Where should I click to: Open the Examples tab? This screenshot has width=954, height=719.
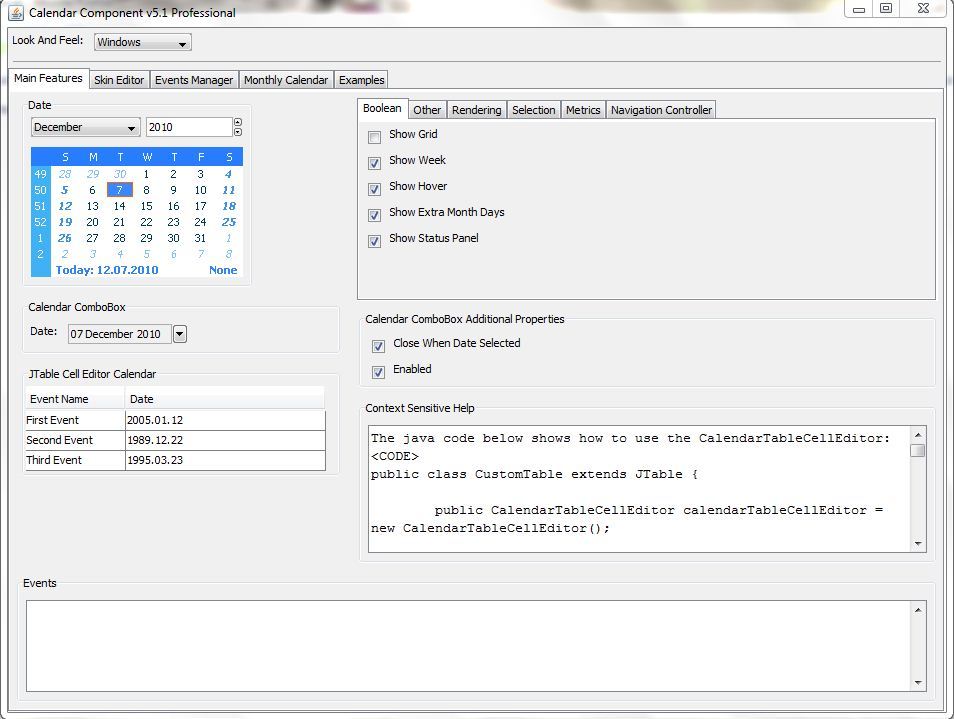361,80
